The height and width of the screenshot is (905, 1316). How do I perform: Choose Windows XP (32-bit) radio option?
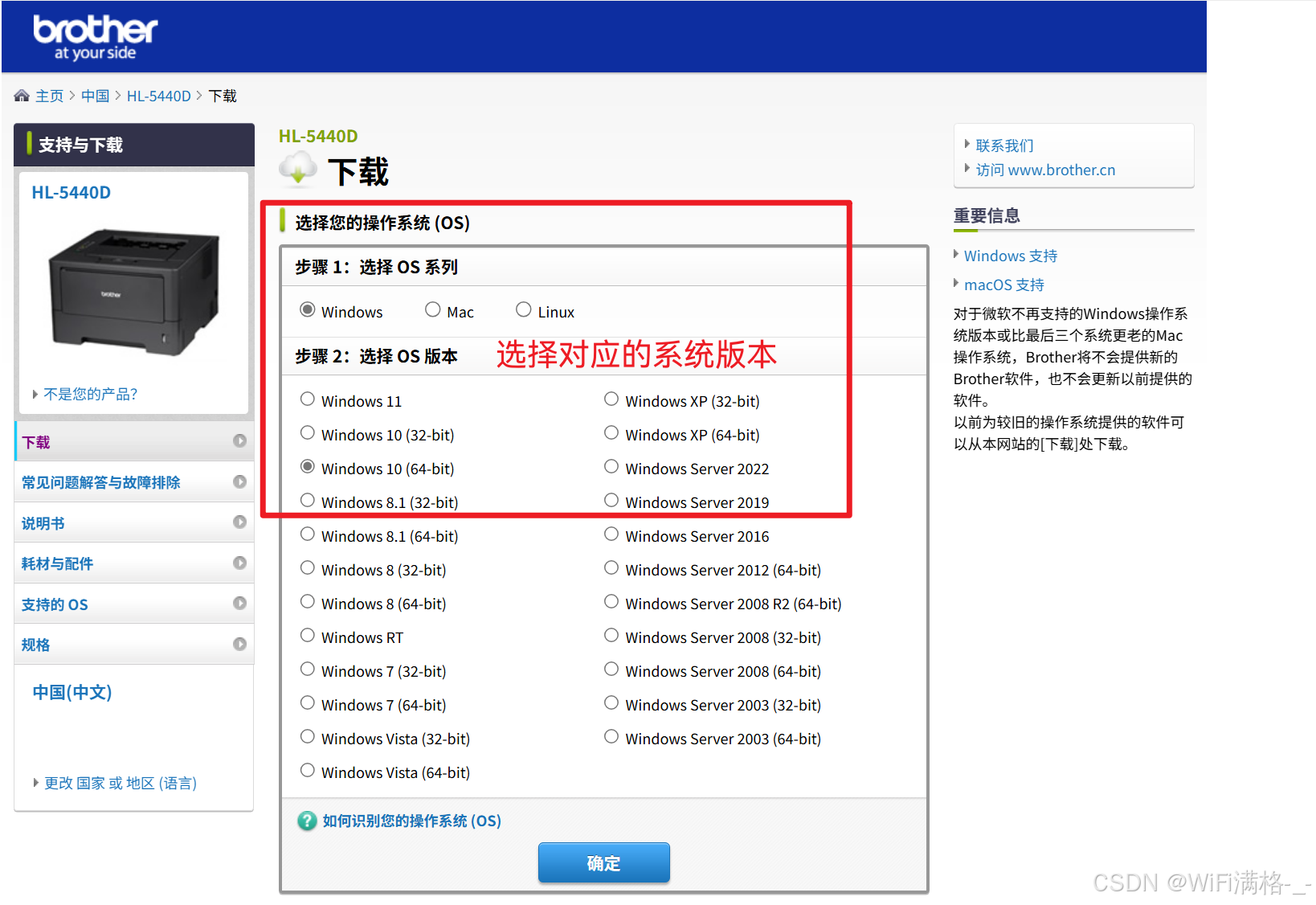611,399
